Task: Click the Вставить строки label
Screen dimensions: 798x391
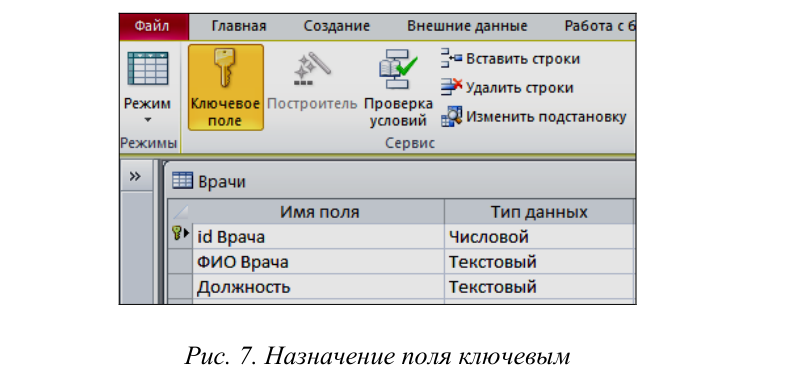Action: pos(523,59)
